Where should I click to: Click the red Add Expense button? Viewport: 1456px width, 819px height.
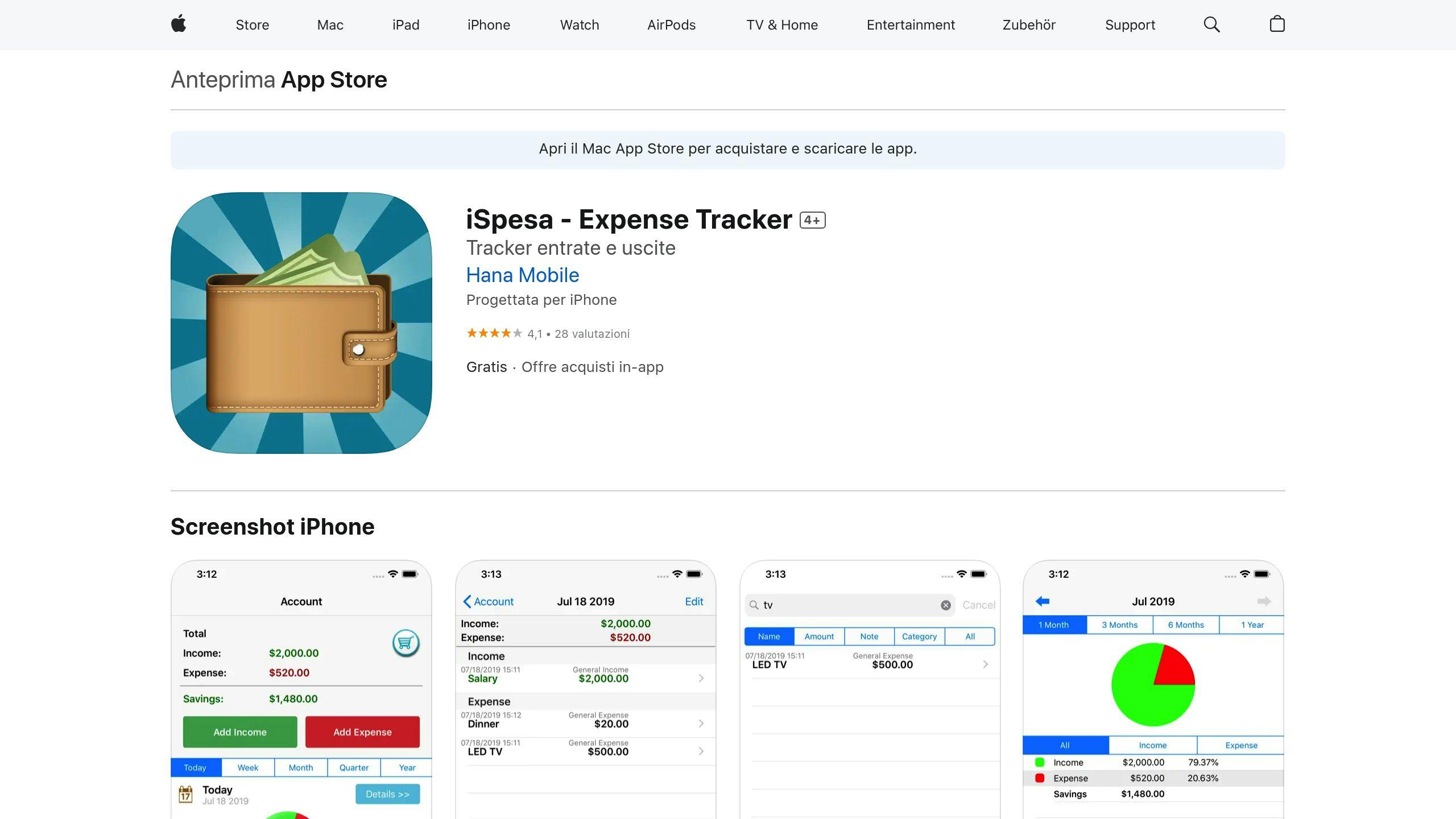362,732
